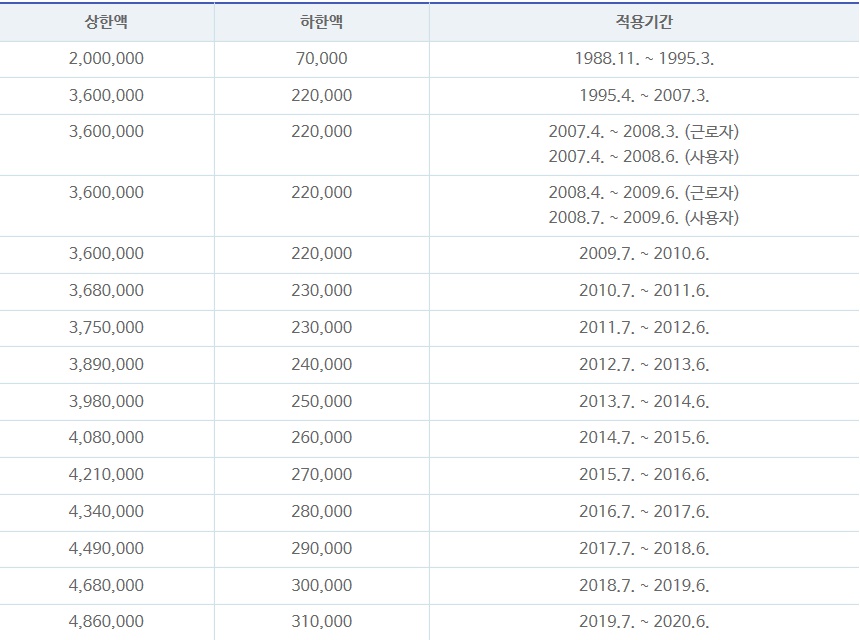This screenshot has width=860, height=640.
Task: Select the 4,340,000 upper limit cell
Action: (106, 512)
